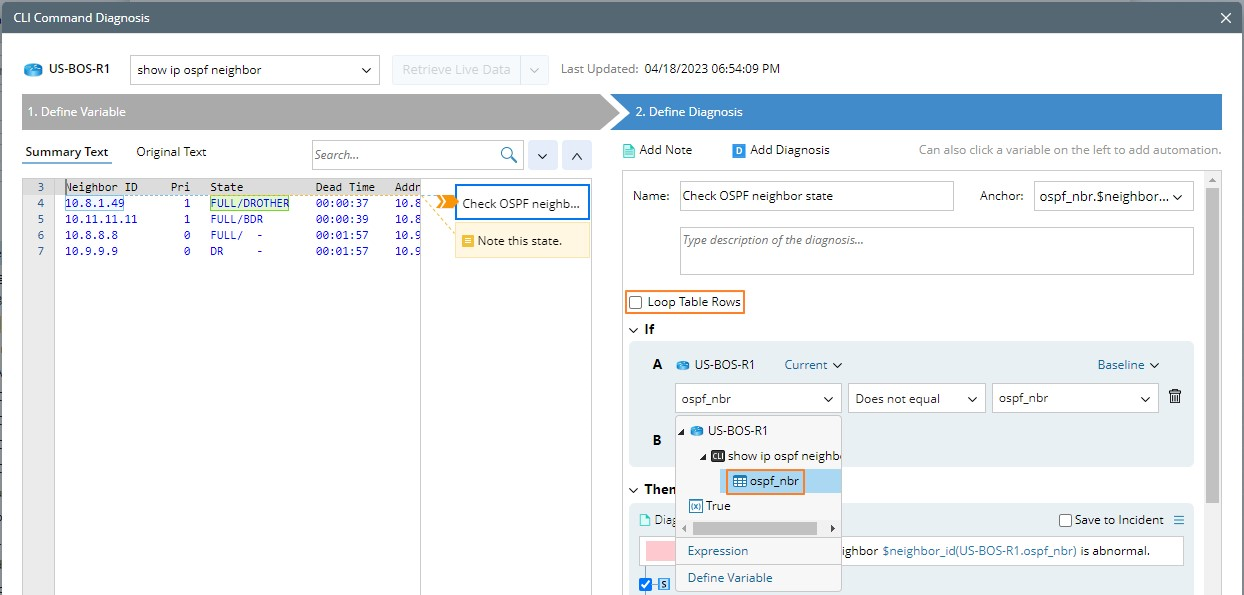Screen dimensions: 1244x595
Task: Select the ospf_nbr table variable in tree
Action: (766, 481)
